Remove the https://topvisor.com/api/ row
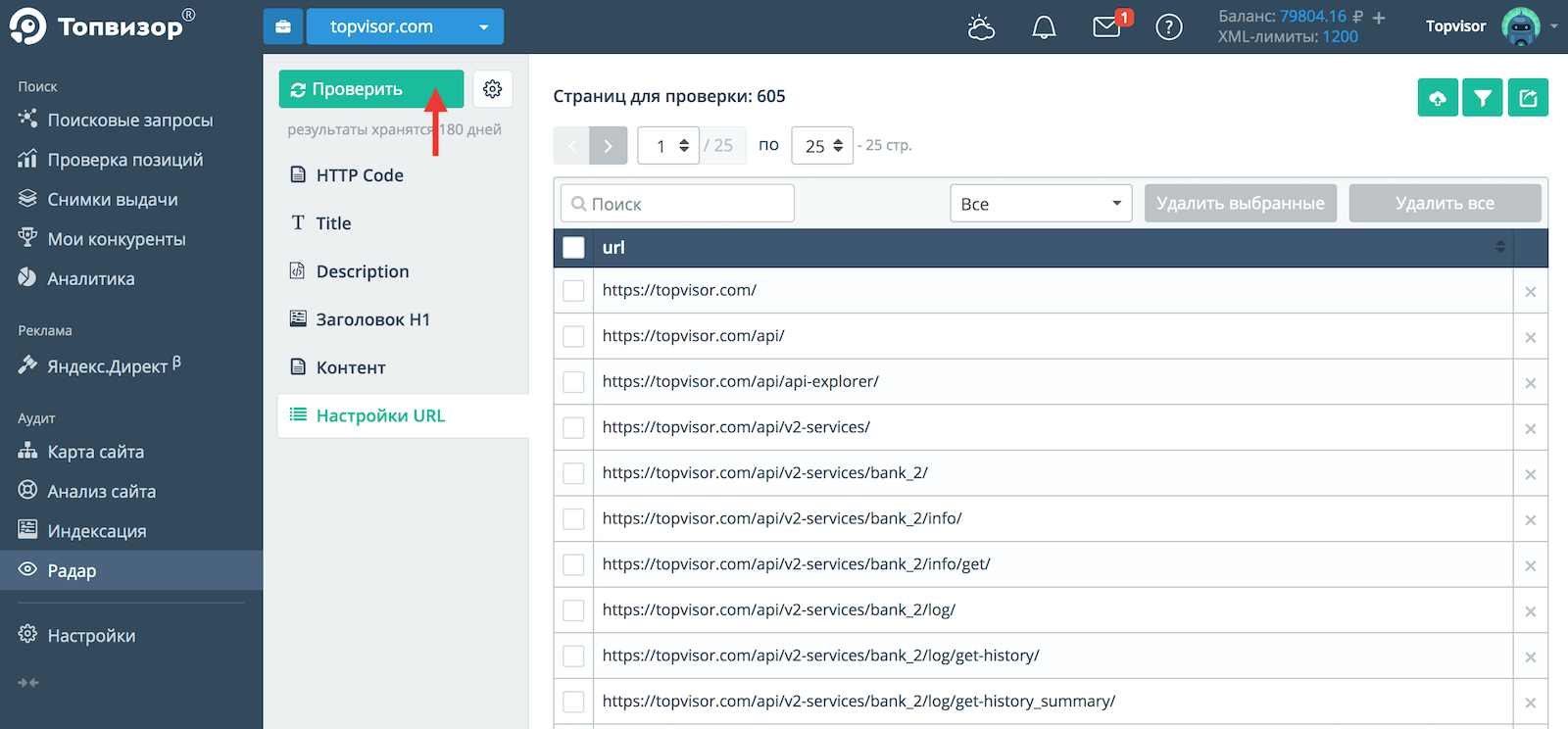This screenshot has width=1568, height=729. click(1531, 338)
